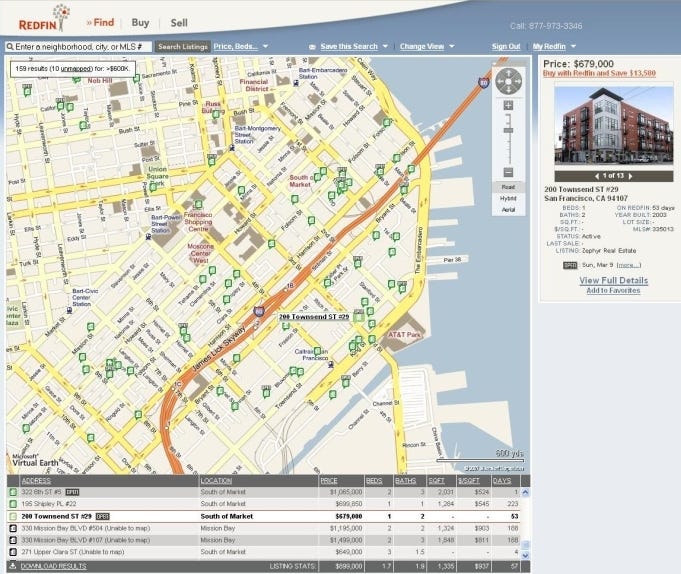Sort listings by Location column
This screenshot has height=574, width=681.
click(216, 481)
